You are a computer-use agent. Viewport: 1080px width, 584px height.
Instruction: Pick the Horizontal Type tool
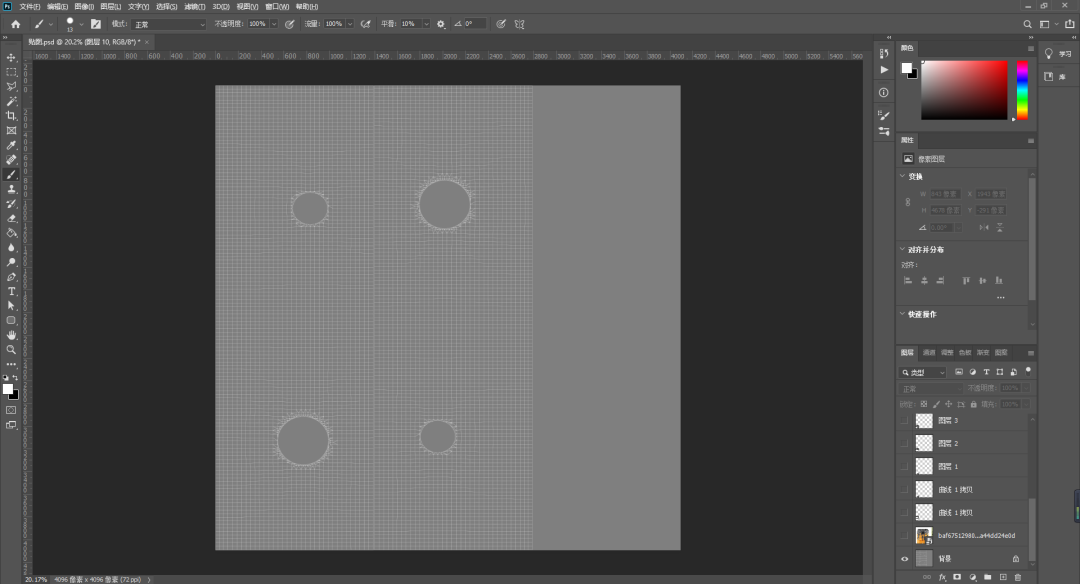point(11,291)
